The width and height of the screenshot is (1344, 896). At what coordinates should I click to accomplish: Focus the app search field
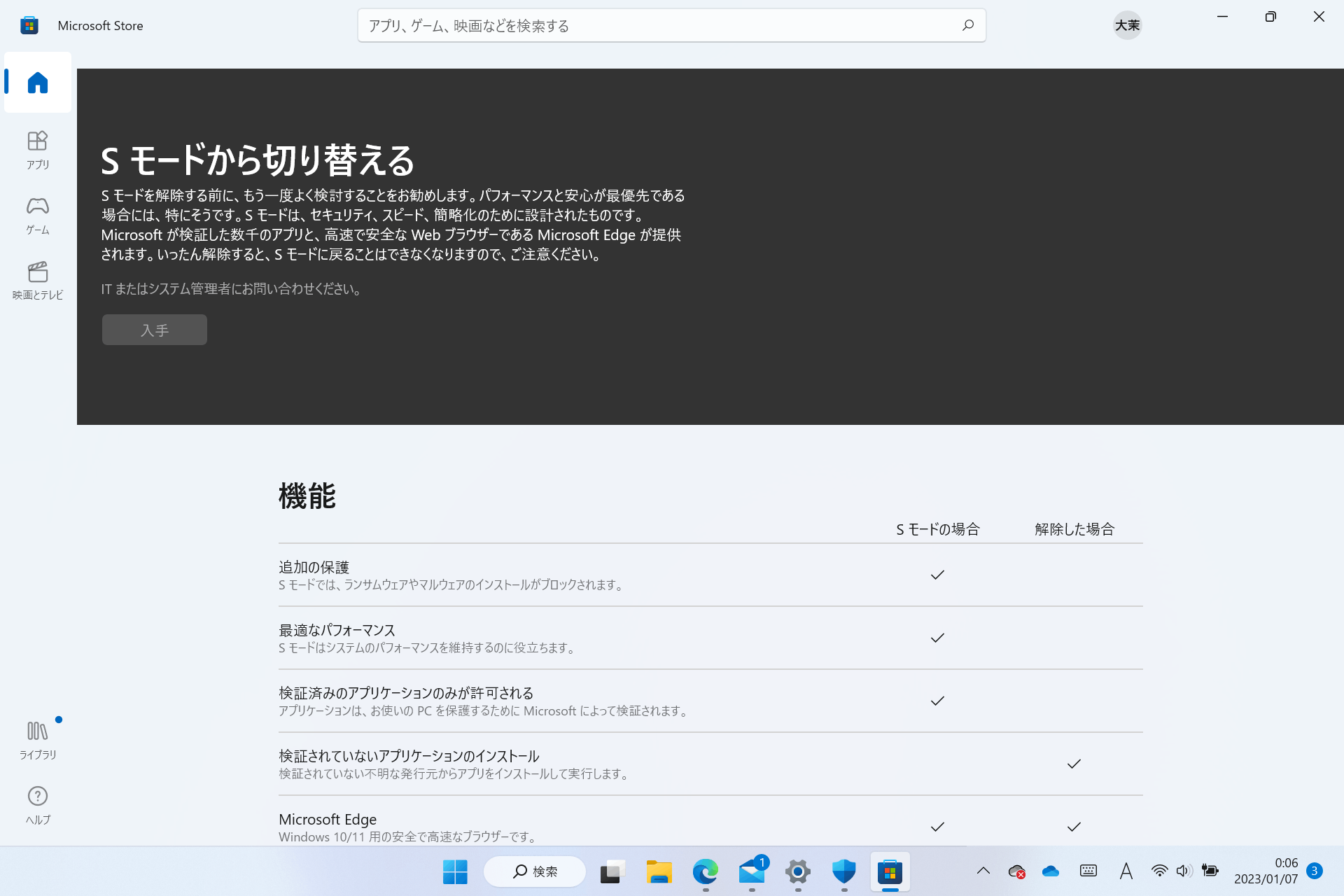pyautogui.click(x=658, y=25)
